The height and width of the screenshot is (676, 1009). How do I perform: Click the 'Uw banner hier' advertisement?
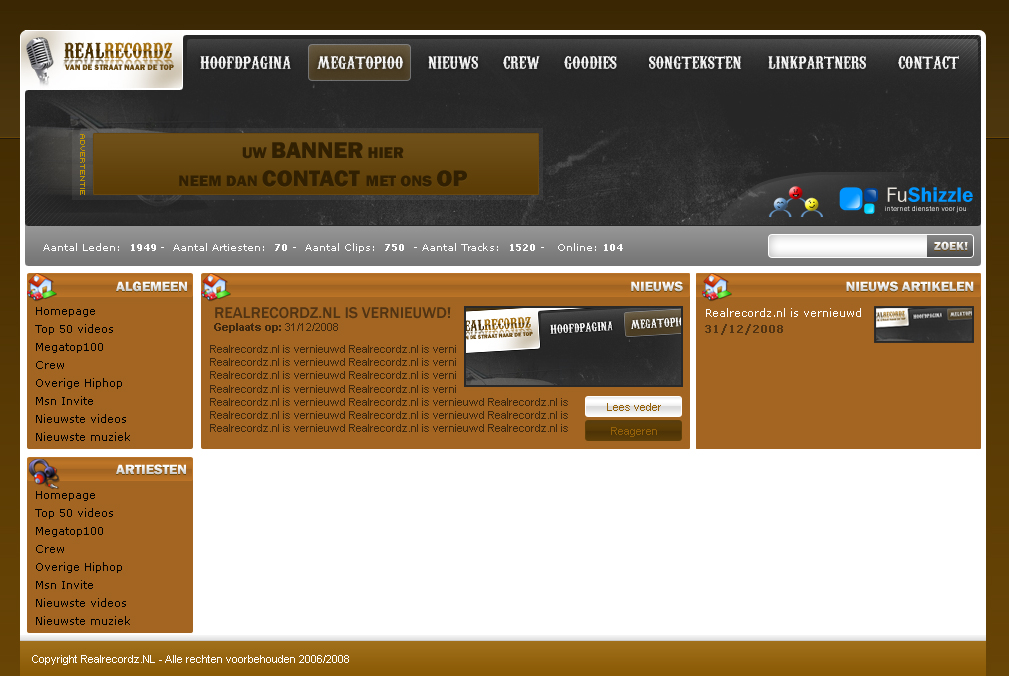click(316, 164)
